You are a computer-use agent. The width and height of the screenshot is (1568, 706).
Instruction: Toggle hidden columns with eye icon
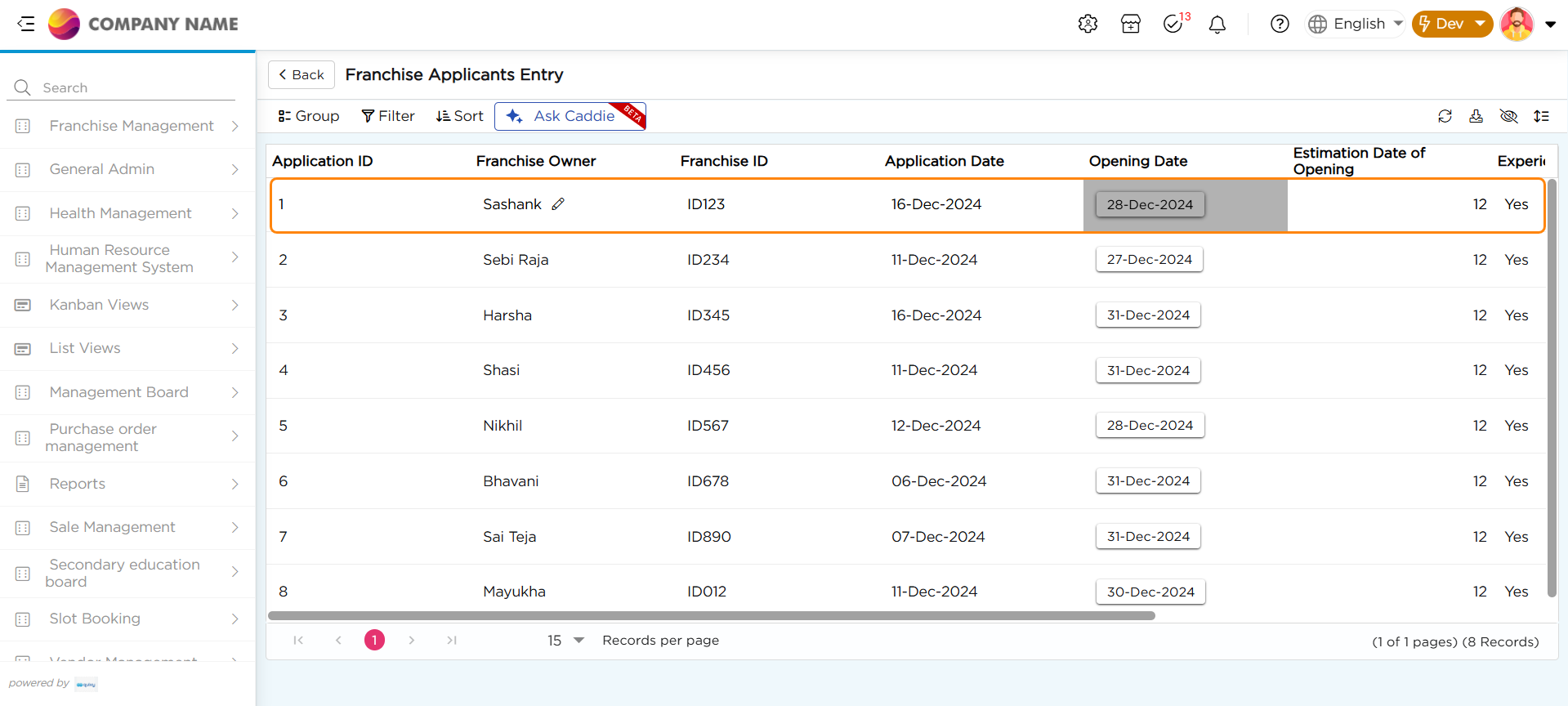[x=1508, y=116]
